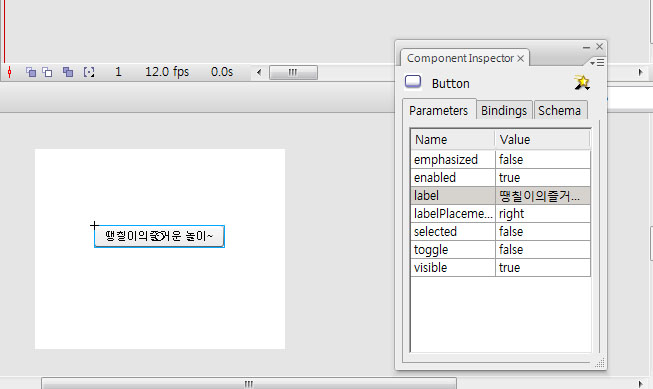The image size is (653, 389).
Task: Edit the label value field
Action: coord(543,196)
